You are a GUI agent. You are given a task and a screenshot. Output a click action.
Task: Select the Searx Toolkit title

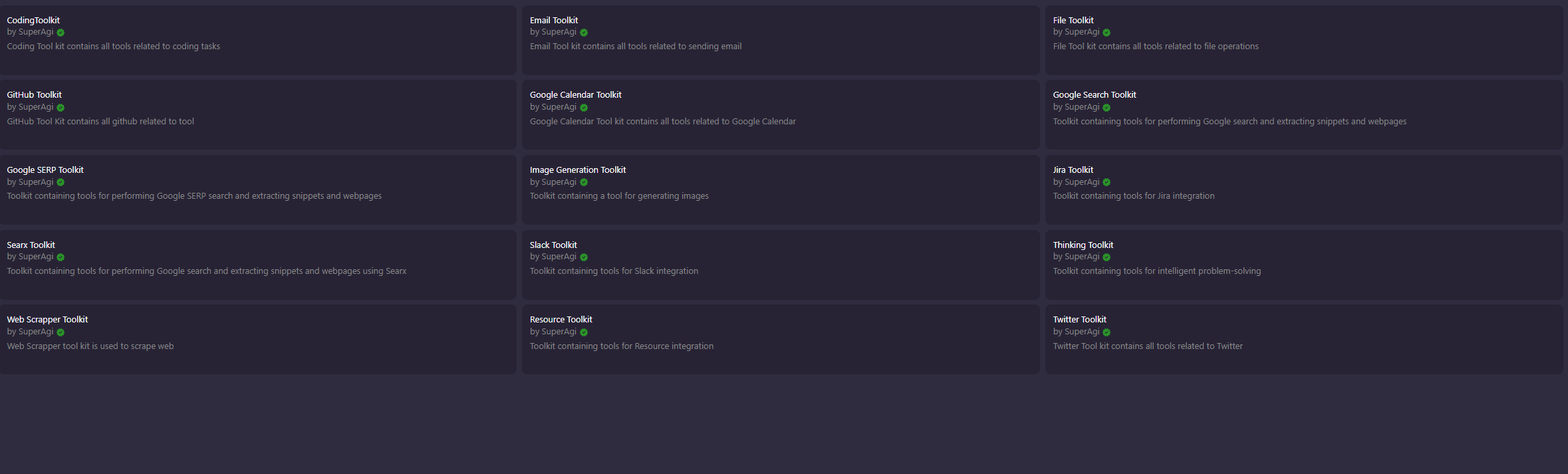tap(31, 245)
